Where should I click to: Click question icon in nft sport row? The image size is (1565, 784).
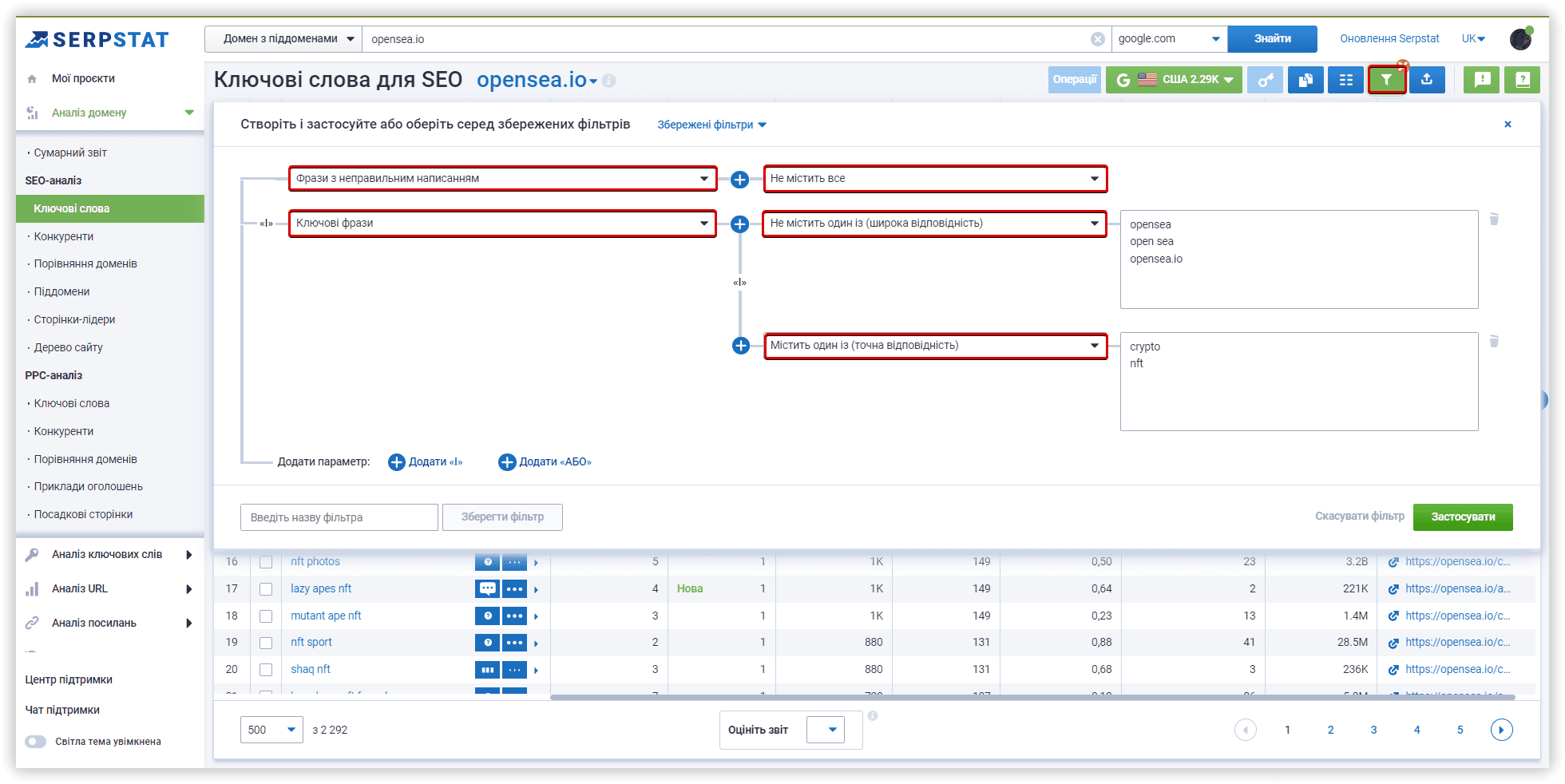487,643
